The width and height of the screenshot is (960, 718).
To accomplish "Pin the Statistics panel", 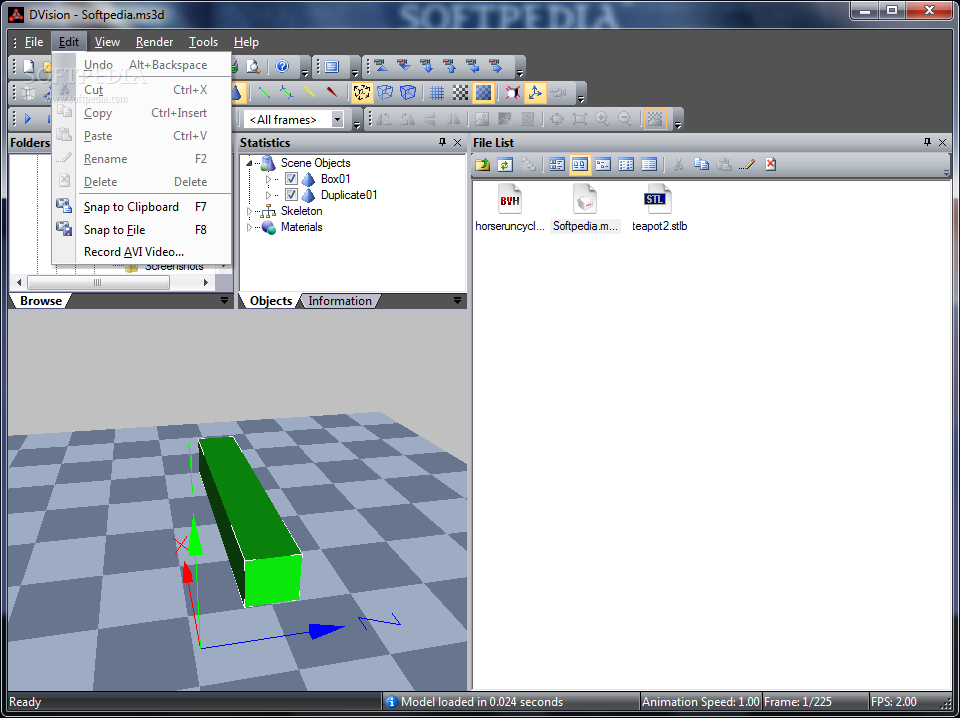I will pyautogui.click(x=442, y=142).
